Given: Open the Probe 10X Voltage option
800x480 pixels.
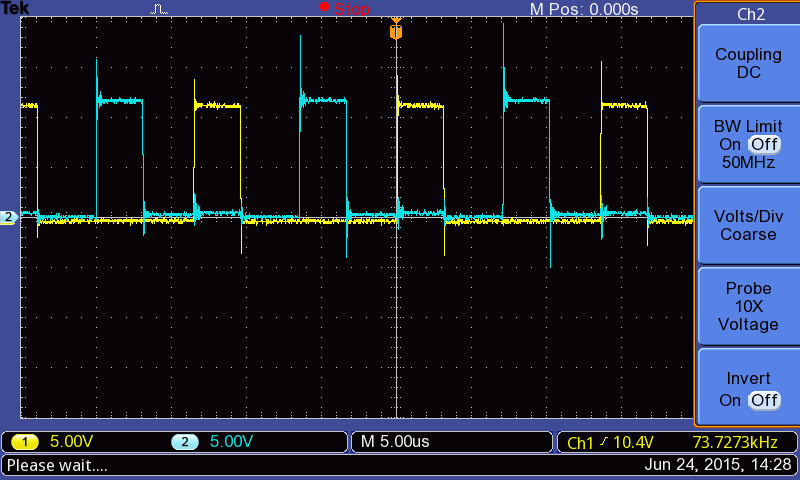Looking at the screenshot, I should coord(748,306).
